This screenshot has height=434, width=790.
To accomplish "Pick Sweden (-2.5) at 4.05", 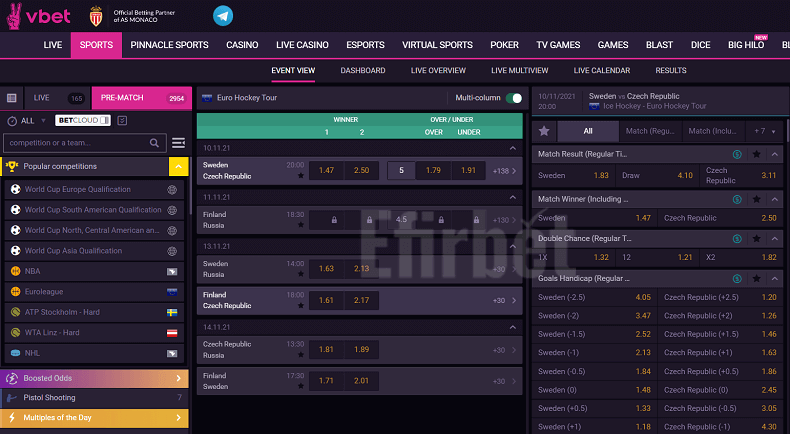I will point(595,297).
